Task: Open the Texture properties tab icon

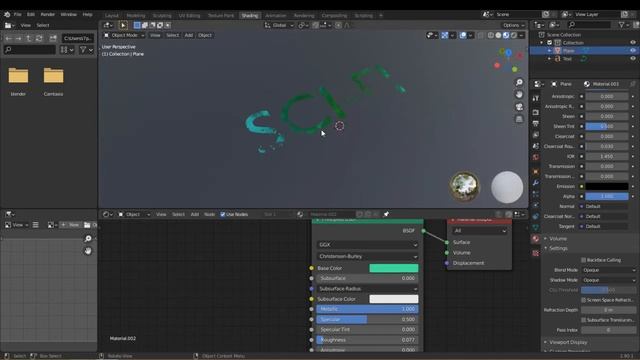Action: point(536,253)
